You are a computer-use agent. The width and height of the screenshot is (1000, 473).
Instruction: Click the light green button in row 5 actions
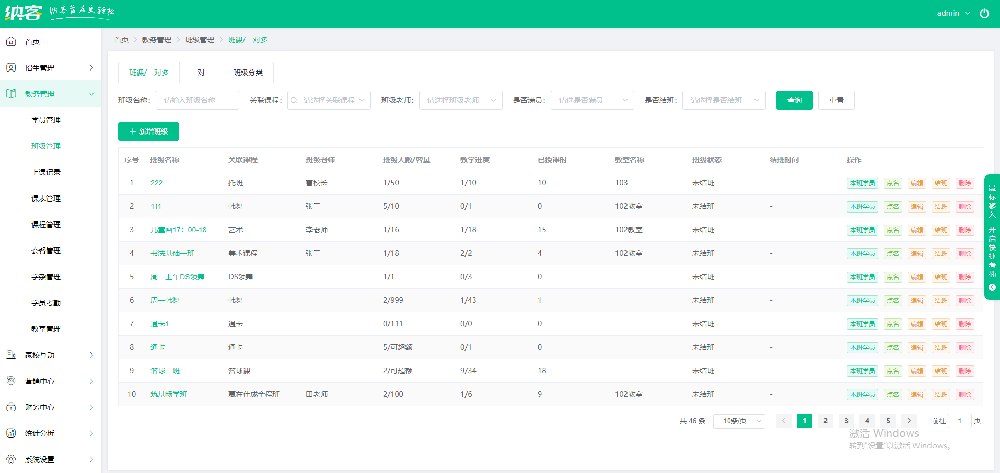click(893, 277)
